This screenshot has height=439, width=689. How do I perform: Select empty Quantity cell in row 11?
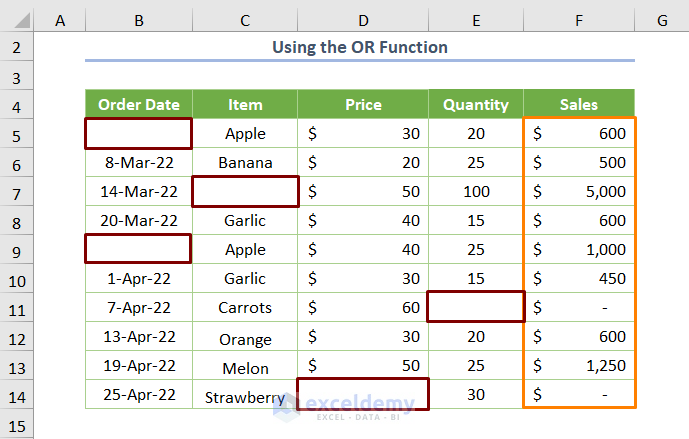(x=476, y=307)
